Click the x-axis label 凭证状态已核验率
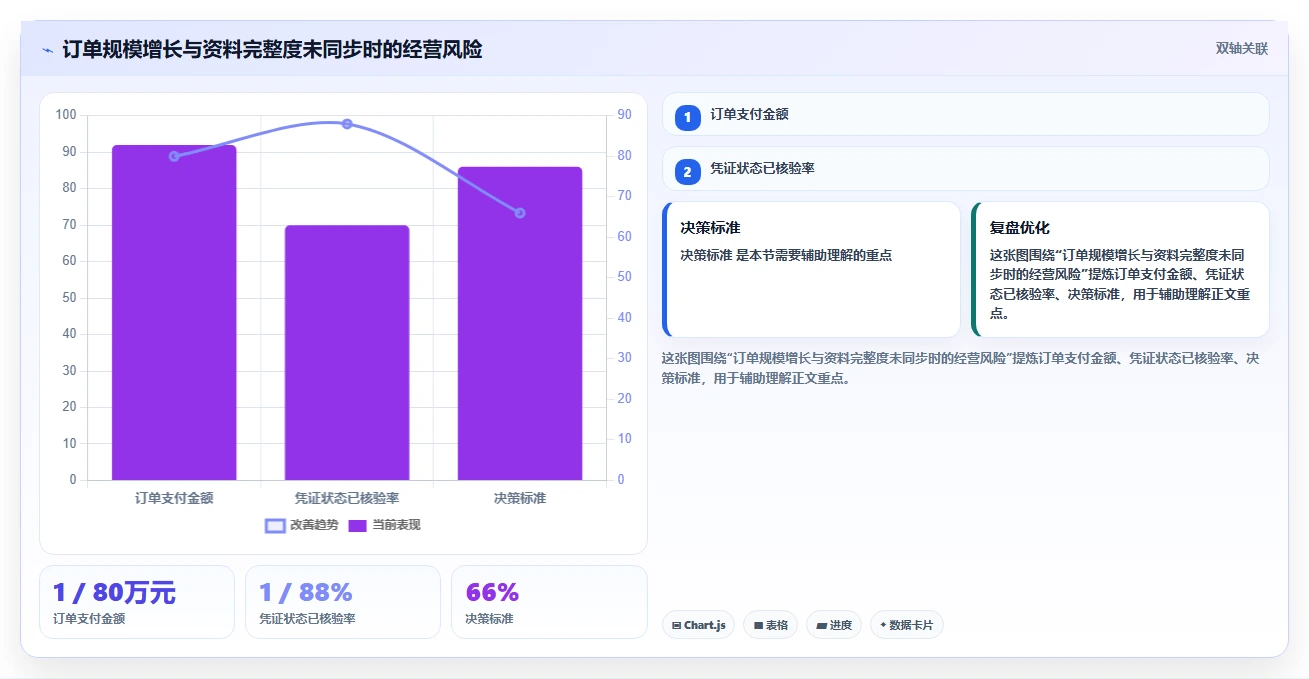Screen dimensions: 1309x679 pos(347,498)
